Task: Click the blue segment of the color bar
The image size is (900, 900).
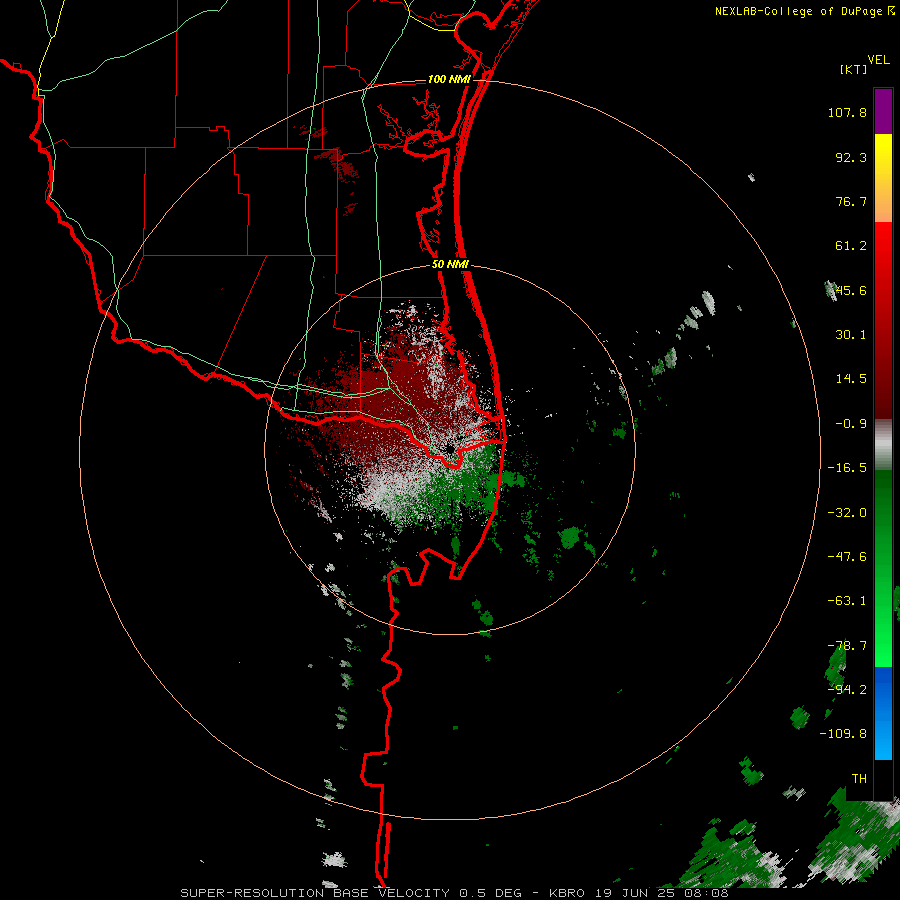Action: coord(883,713)
